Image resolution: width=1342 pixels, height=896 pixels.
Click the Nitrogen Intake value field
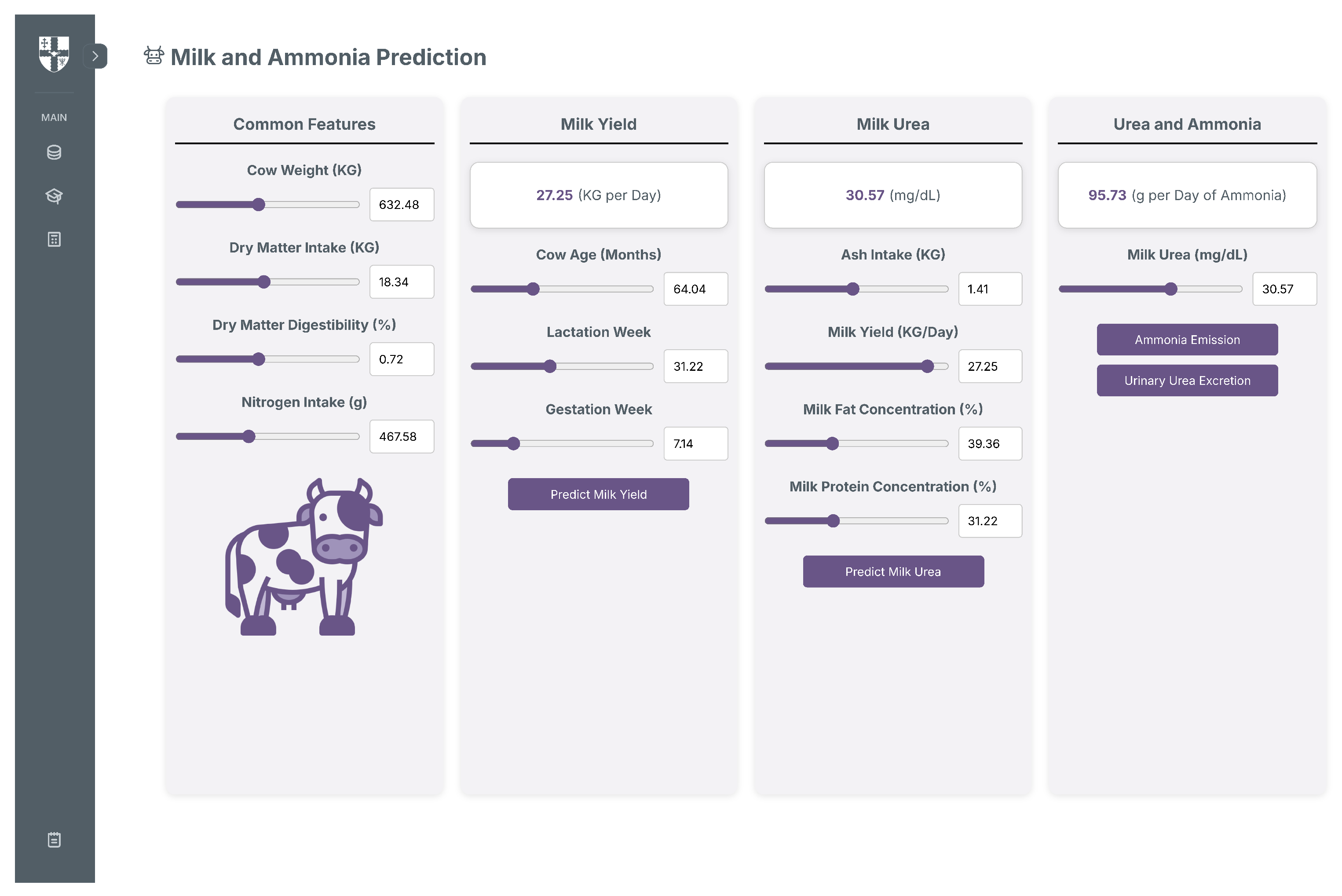click(x=401, y=437)
